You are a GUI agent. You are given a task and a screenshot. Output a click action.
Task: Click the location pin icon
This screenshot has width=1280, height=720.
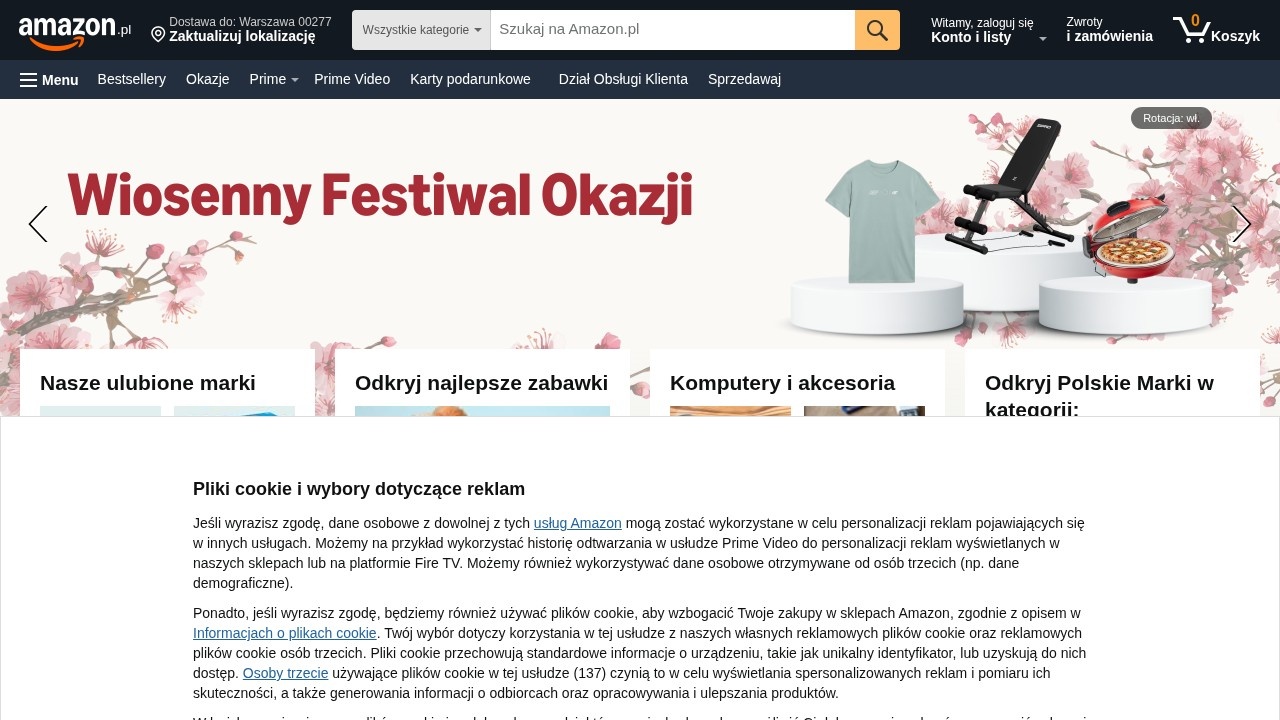click(x=158, y=35)
